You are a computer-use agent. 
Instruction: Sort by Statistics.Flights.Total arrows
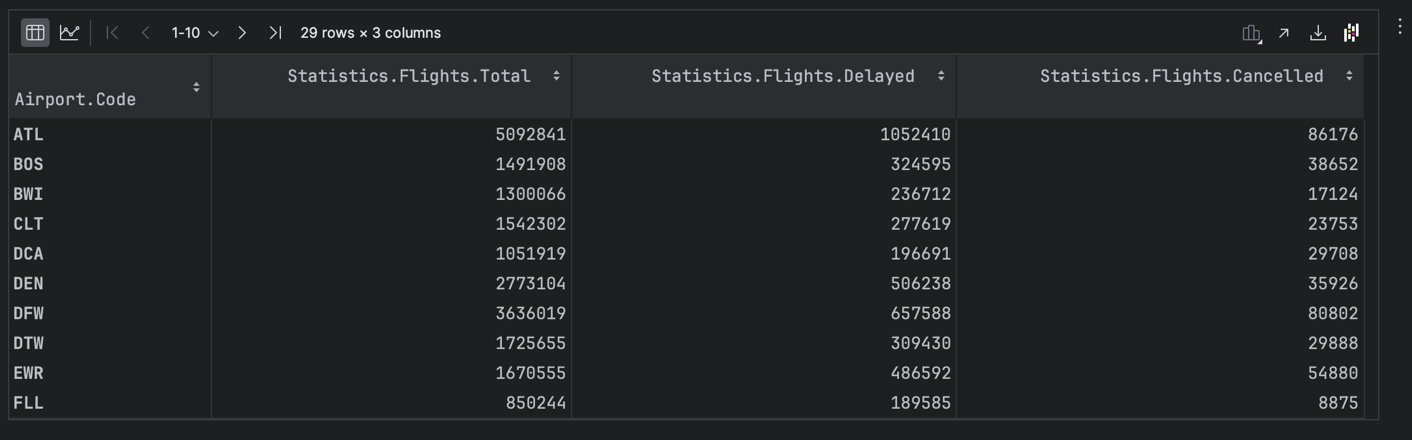[556, 76]
